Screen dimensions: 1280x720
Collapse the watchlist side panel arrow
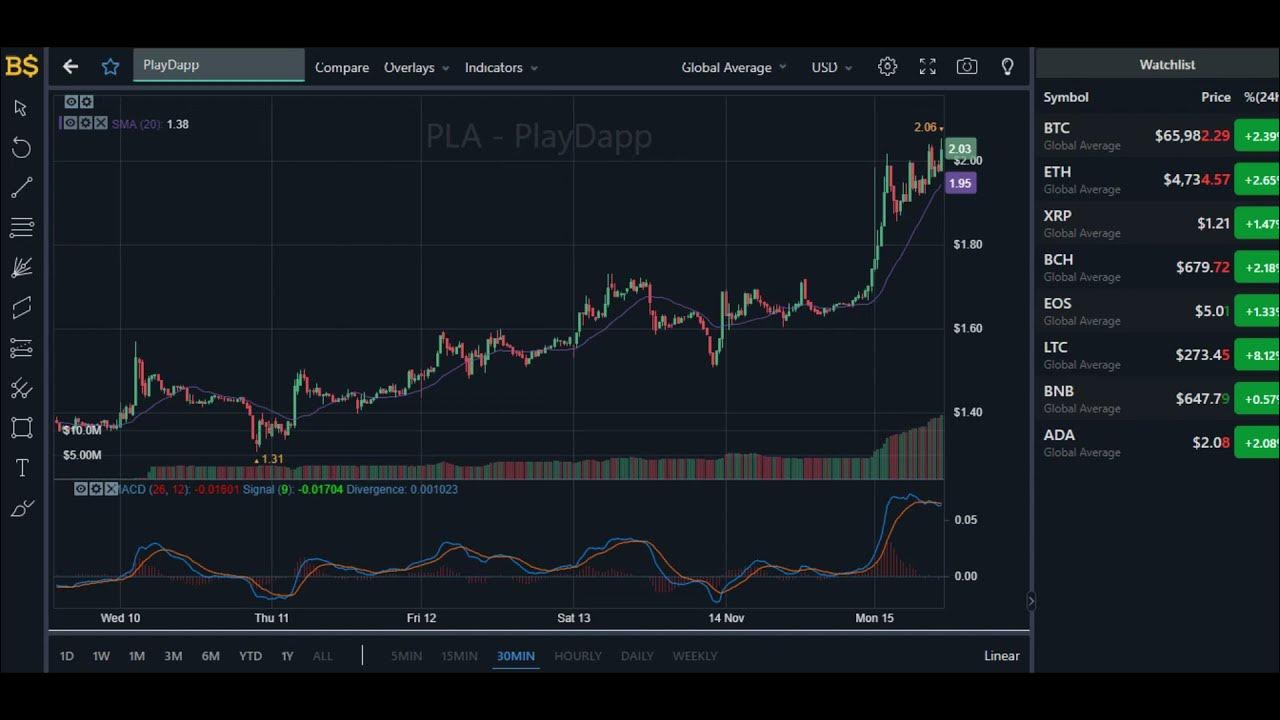tap(1031, 601)
